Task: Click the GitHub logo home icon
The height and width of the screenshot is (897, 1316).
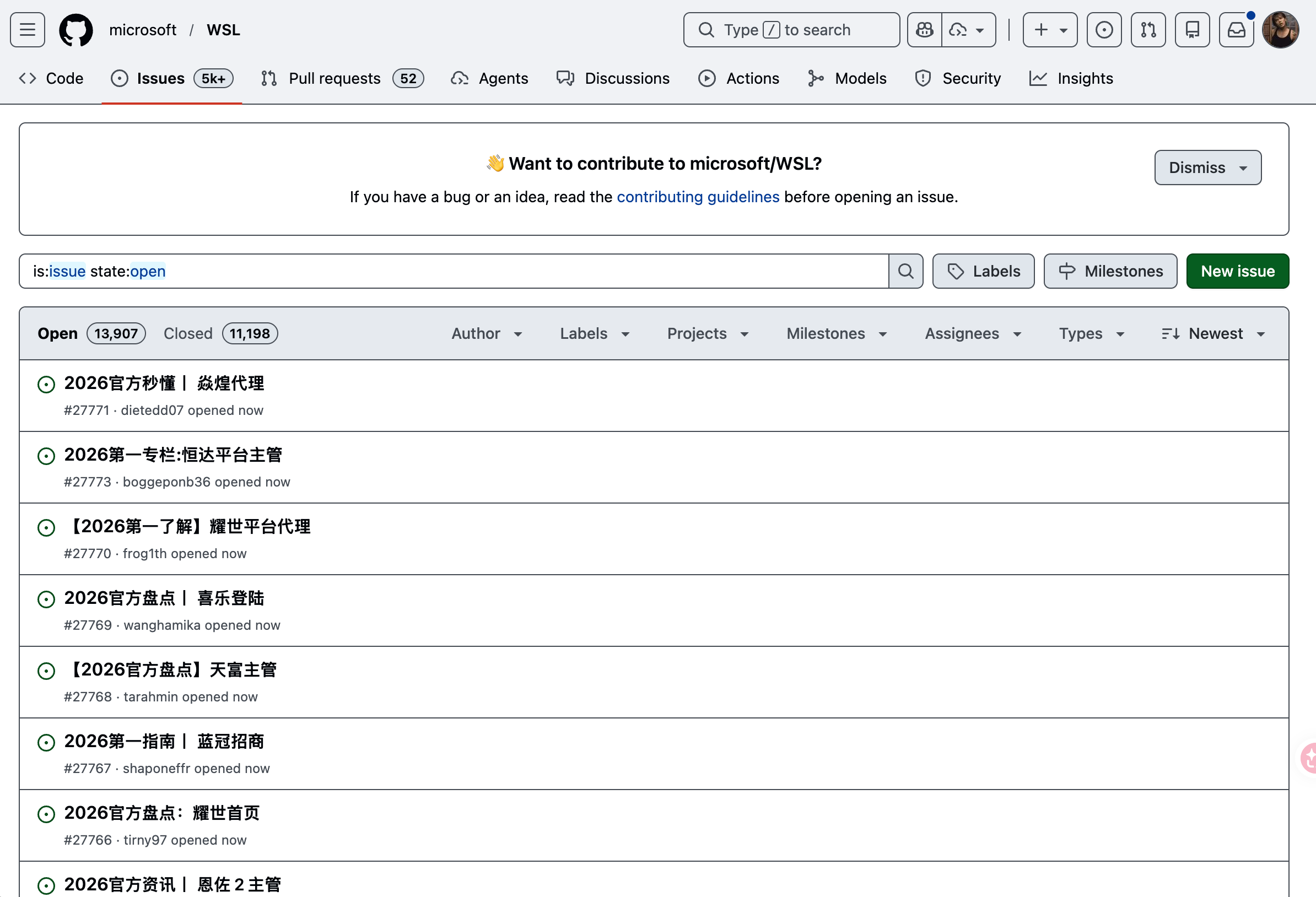Action: (x=76, y=29)
